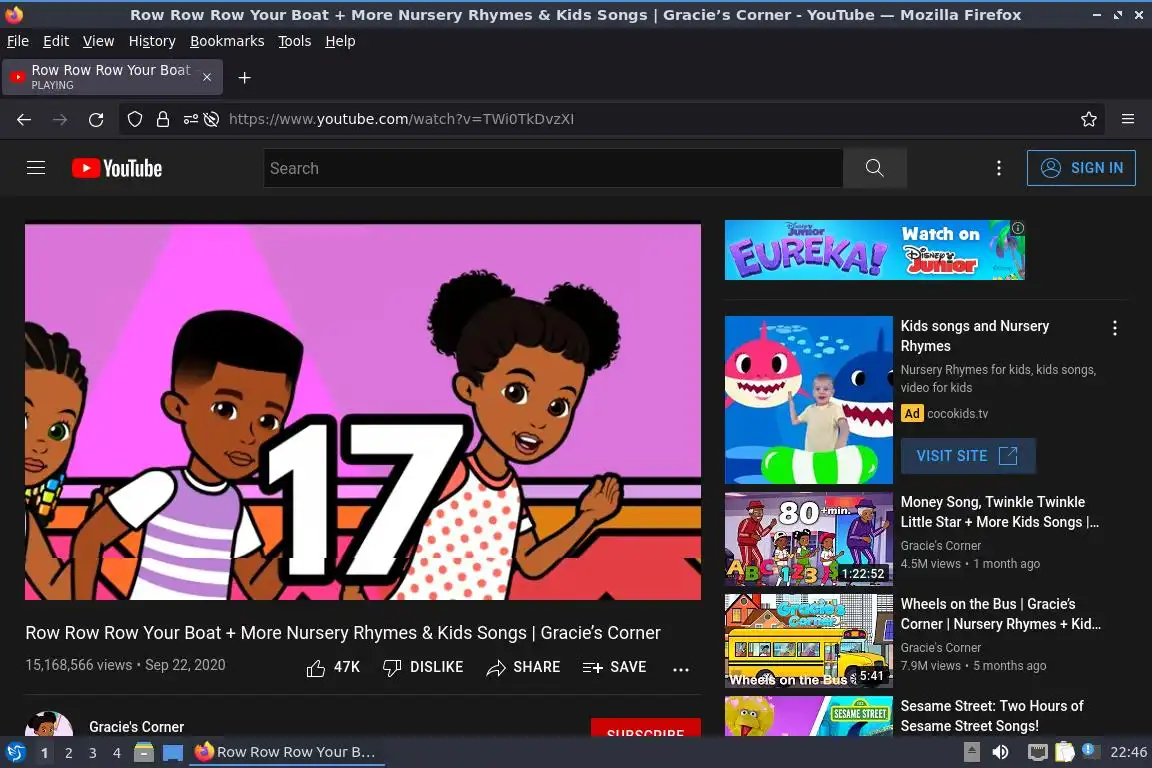Image resolution: width=1152 pixels, height=768 pixels.
Task: Click the thumbs-down Dislike icon
Action: 392,667
